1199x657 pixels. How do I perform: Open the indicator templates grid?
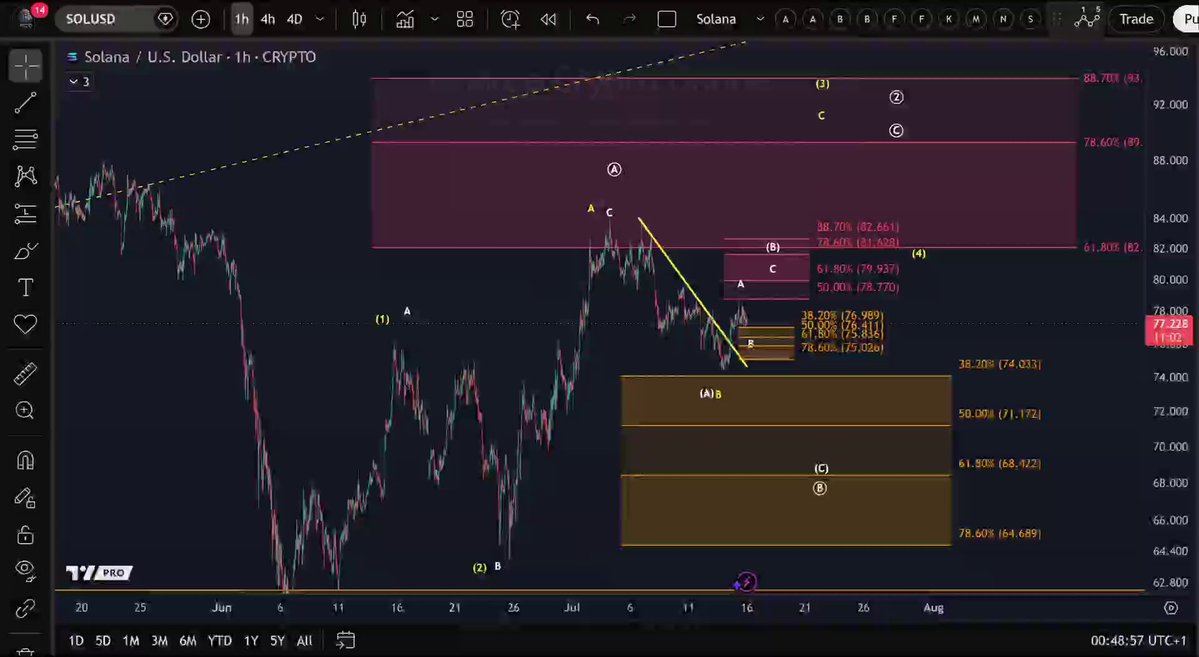(x=464, y=19)
